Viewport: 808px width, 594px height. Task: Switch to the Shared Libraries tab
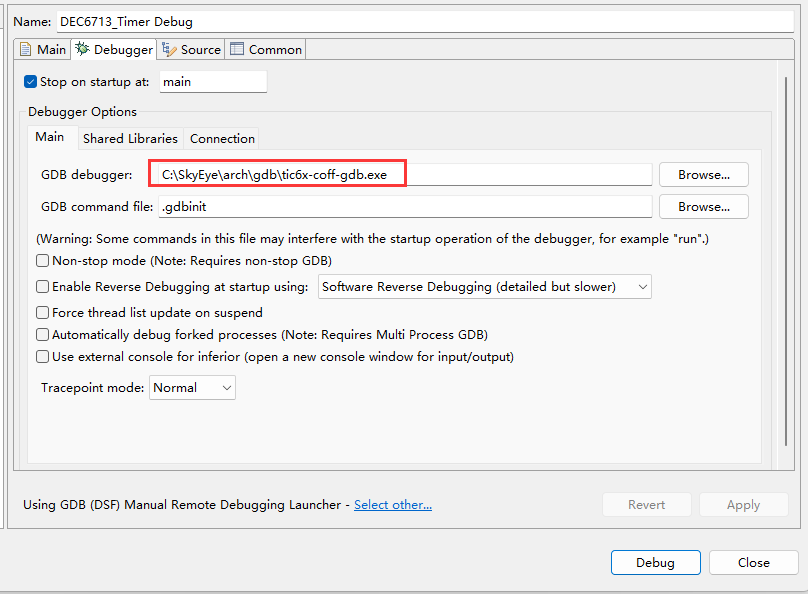click(x=130, y=139)
